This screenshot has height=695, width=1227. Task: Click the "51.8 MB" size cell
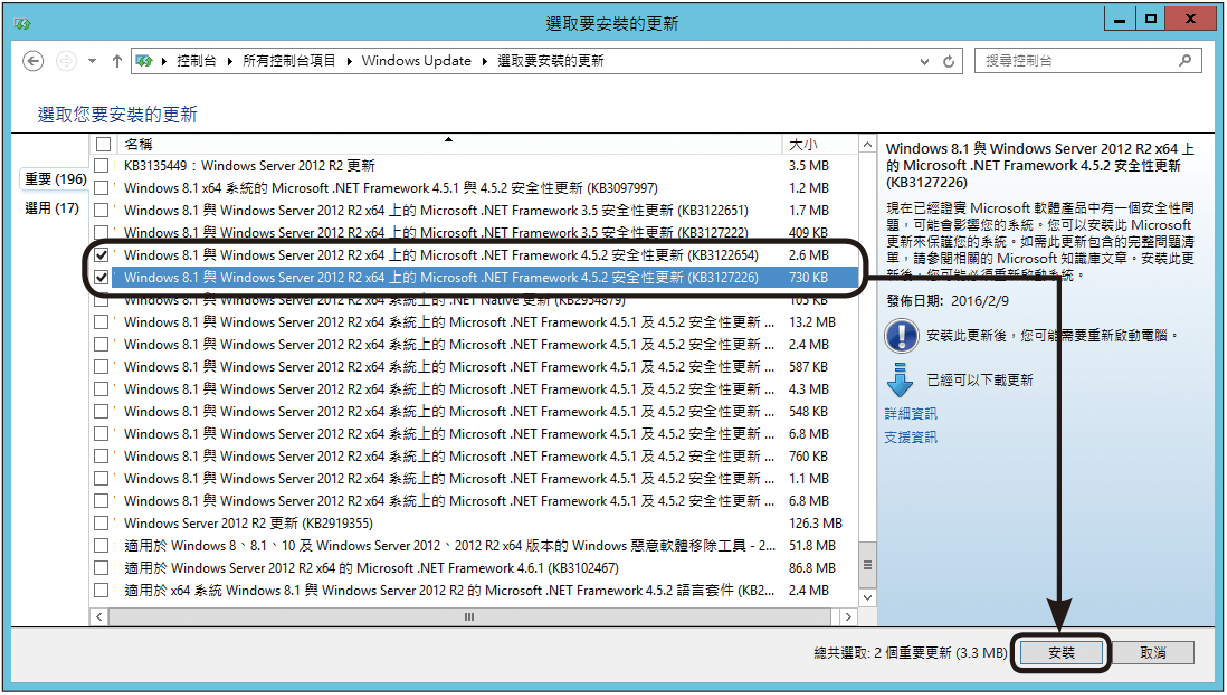click(x=812, y=546)
